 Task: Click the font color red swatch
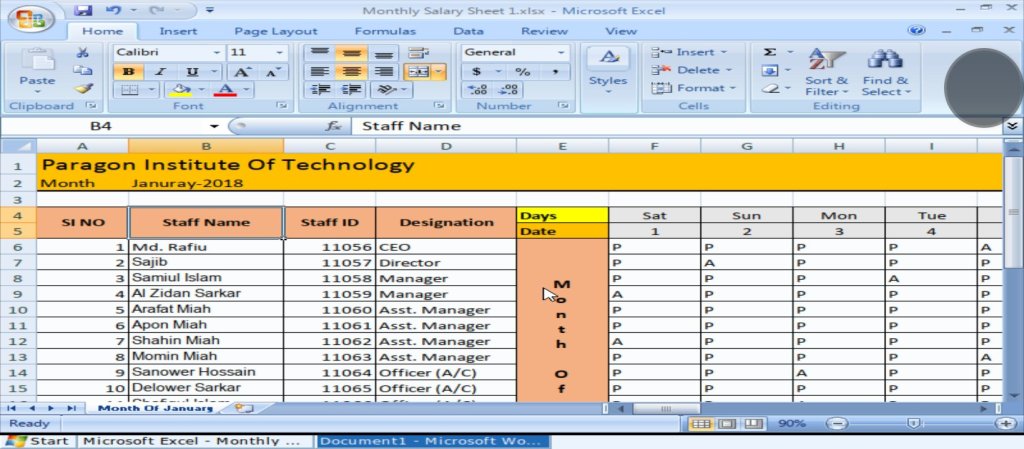pos(226,90)
